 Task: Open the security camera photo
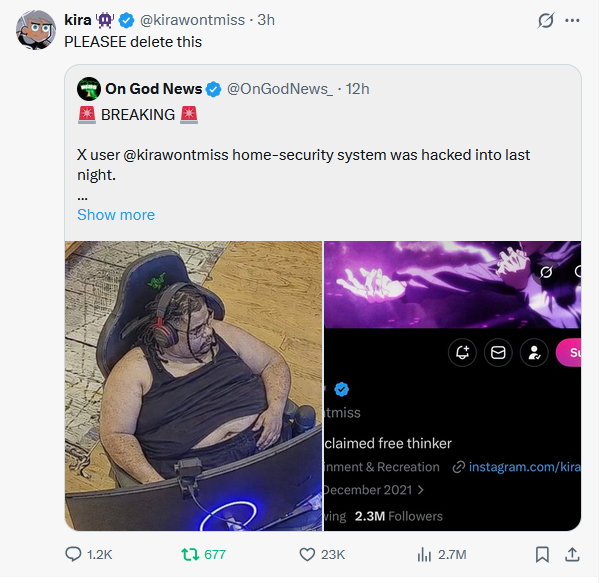coord(194,385)
